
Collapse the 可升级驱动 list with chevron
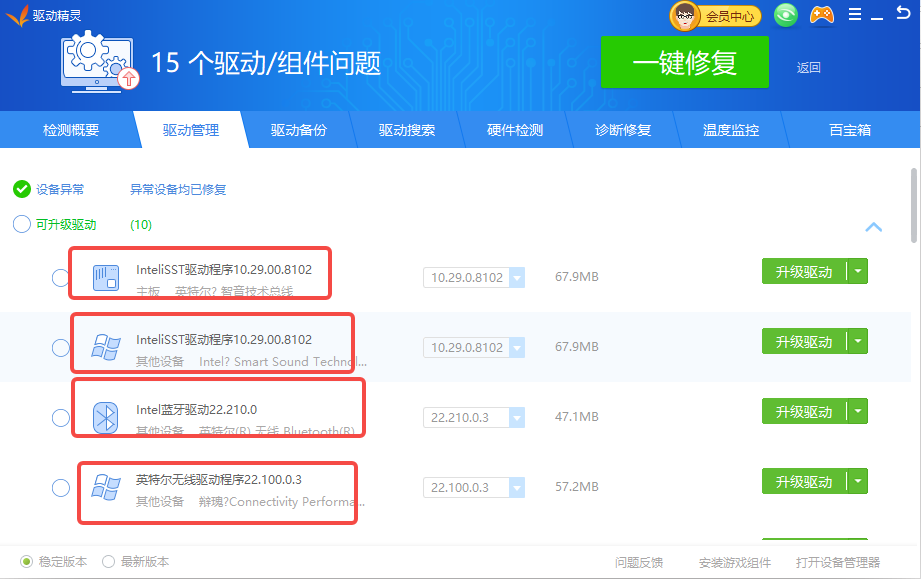873,227
